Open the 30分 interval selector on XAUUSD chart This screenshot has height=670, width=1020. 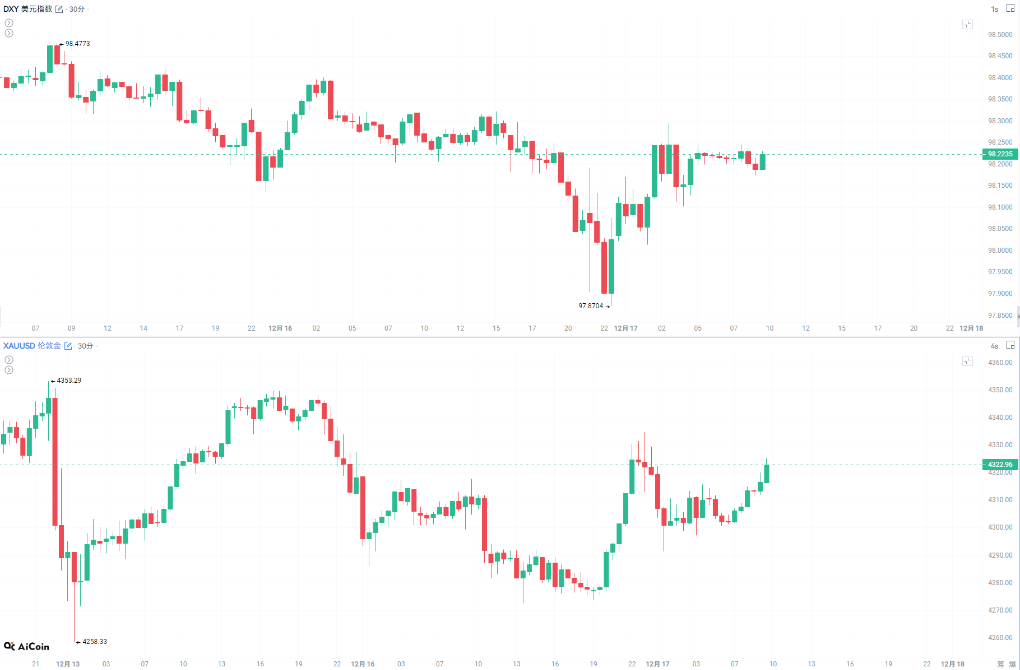pyautogui.click(x=87, y=346)
